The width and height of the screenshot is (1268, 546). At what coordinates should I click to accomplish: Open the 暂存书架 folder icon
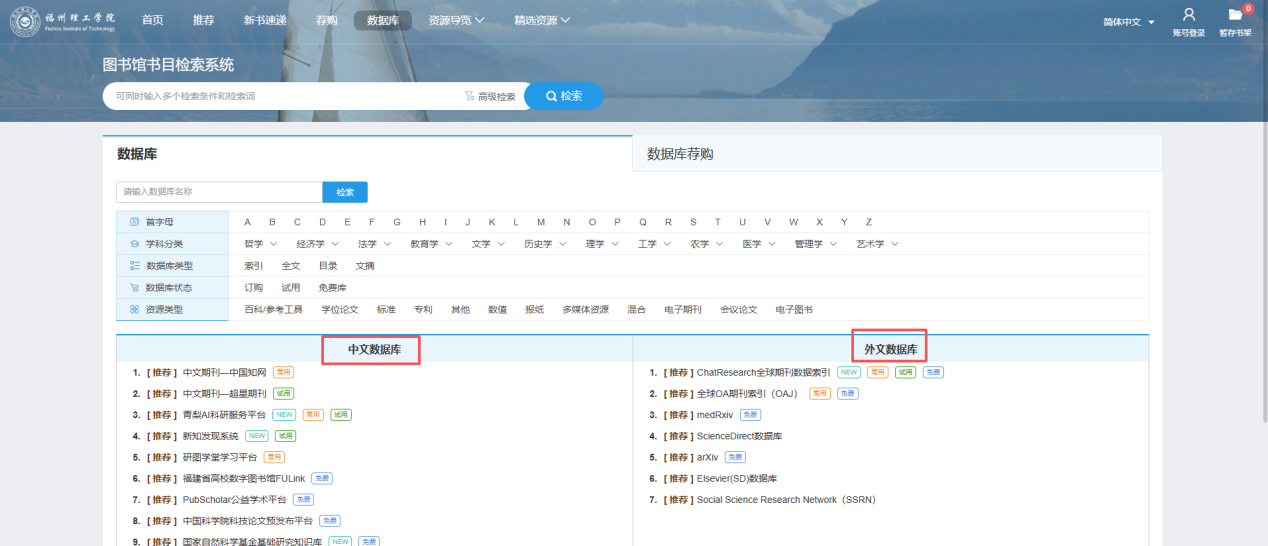click(x=1235, y=15)
